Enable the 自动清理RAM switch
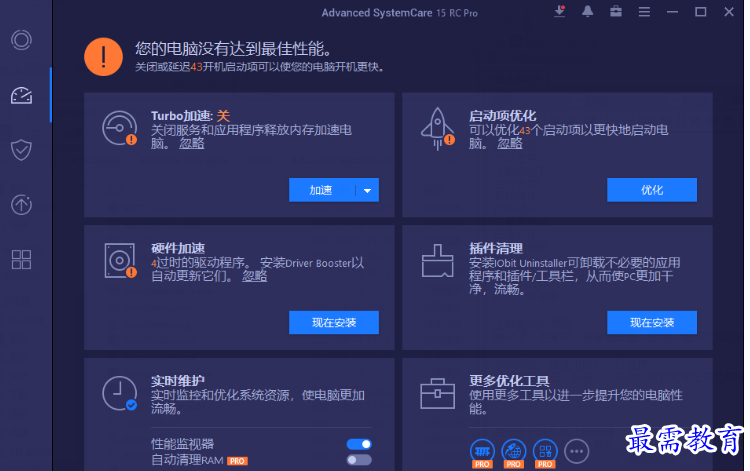750x471 pixels. tap(359, 460)
